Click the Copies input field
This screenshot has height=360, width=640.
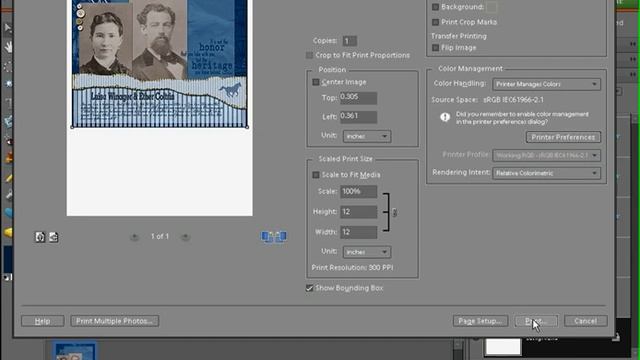point(349,41)
